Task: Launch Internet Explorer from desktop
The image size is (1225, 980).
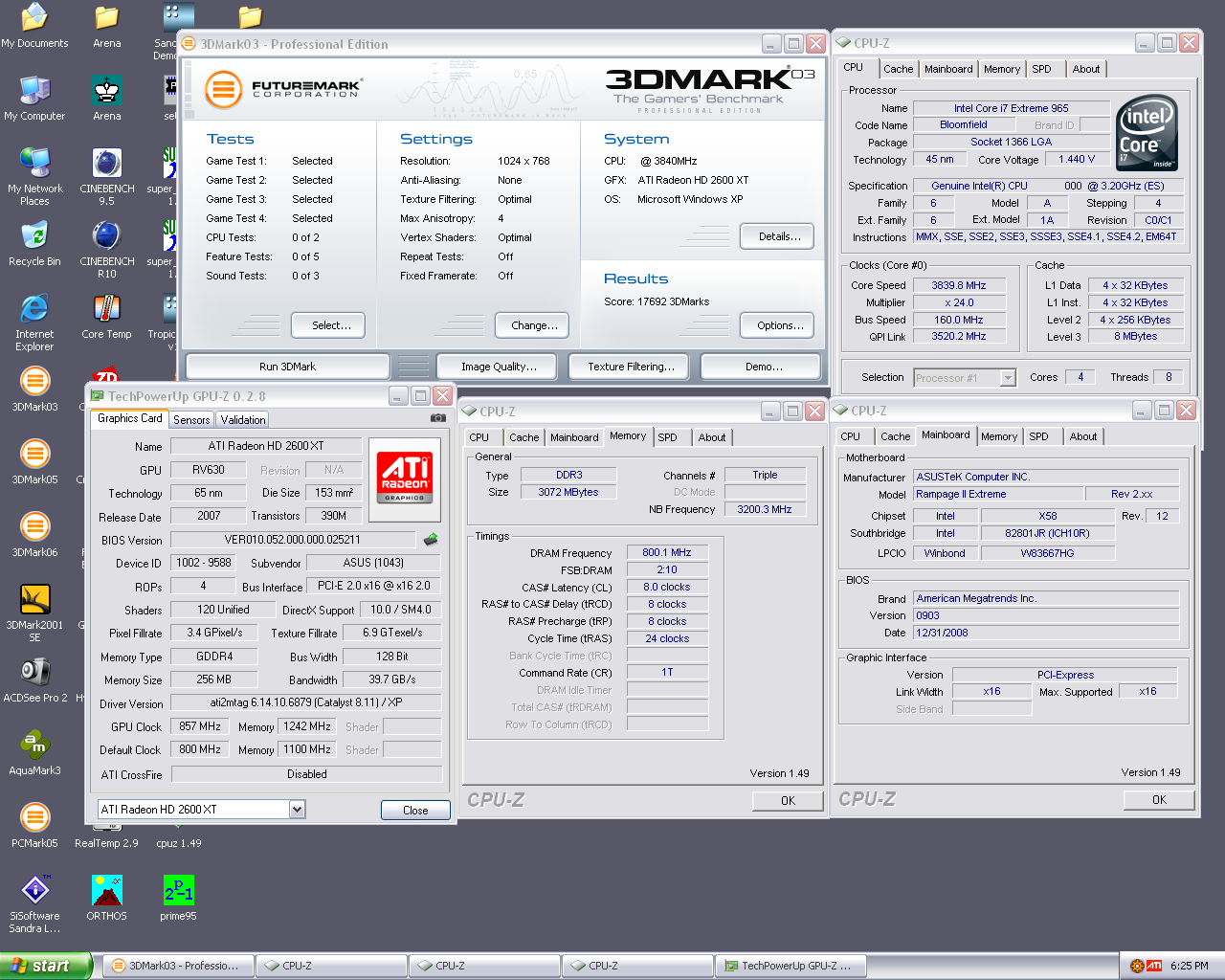Action: tap(34, 323)
